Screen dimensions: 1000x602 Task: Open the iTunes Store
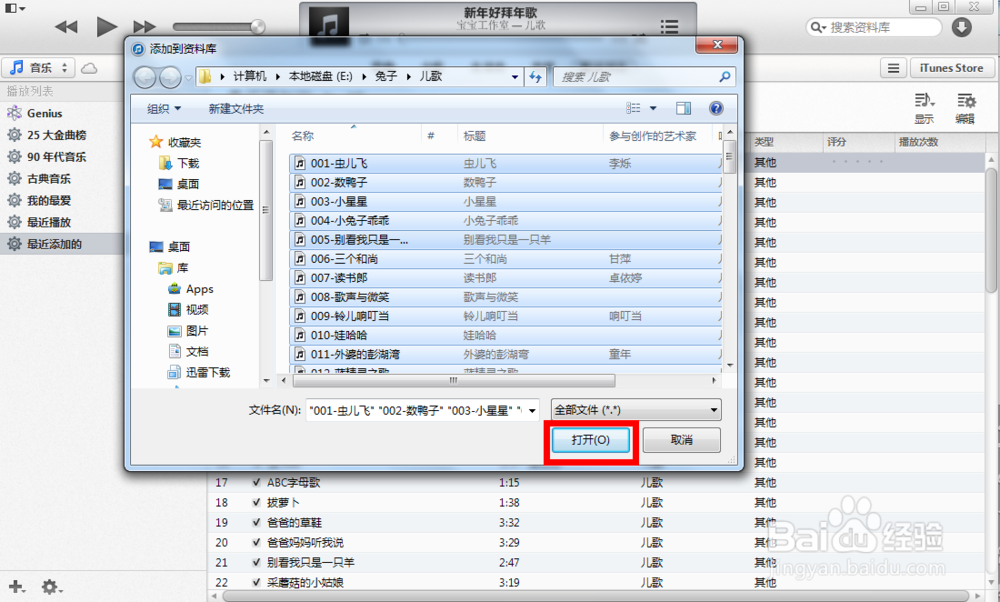[x=950, y=67]
